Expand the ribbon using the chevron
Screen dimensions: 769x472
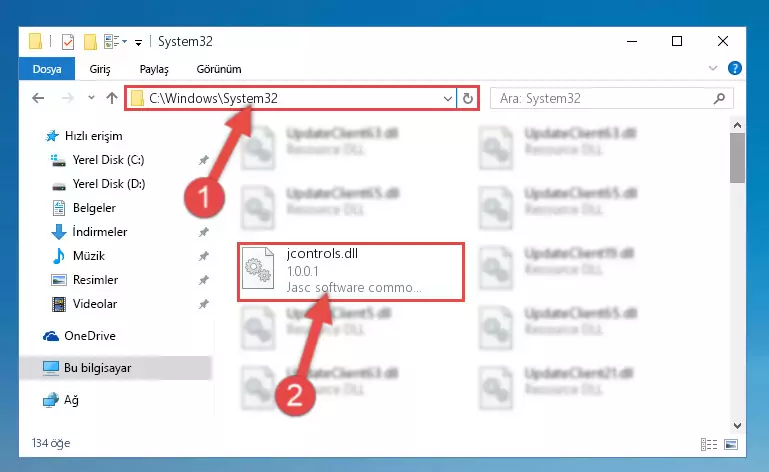tap(713, 68)
